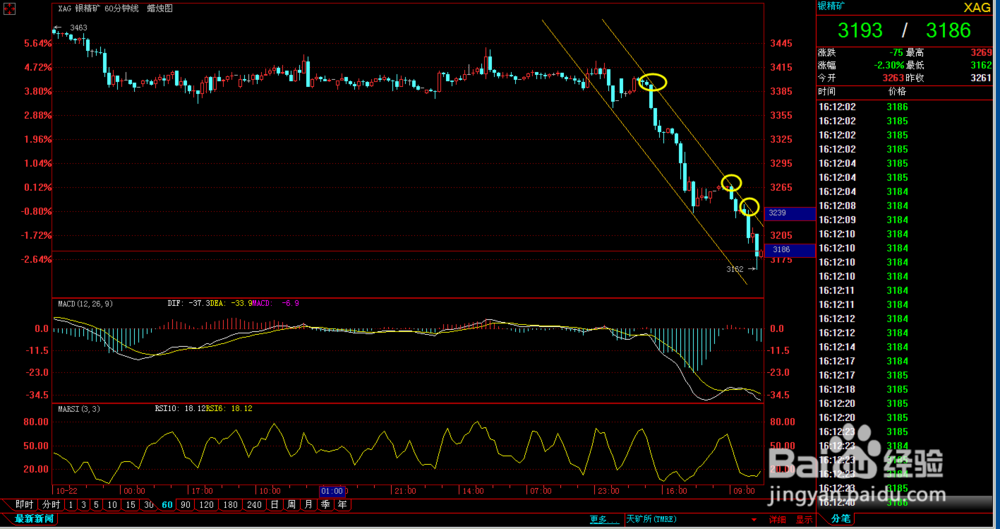Select the 15-minute period tab
The image size is (1000, 529).
click(x=130, y=505)
